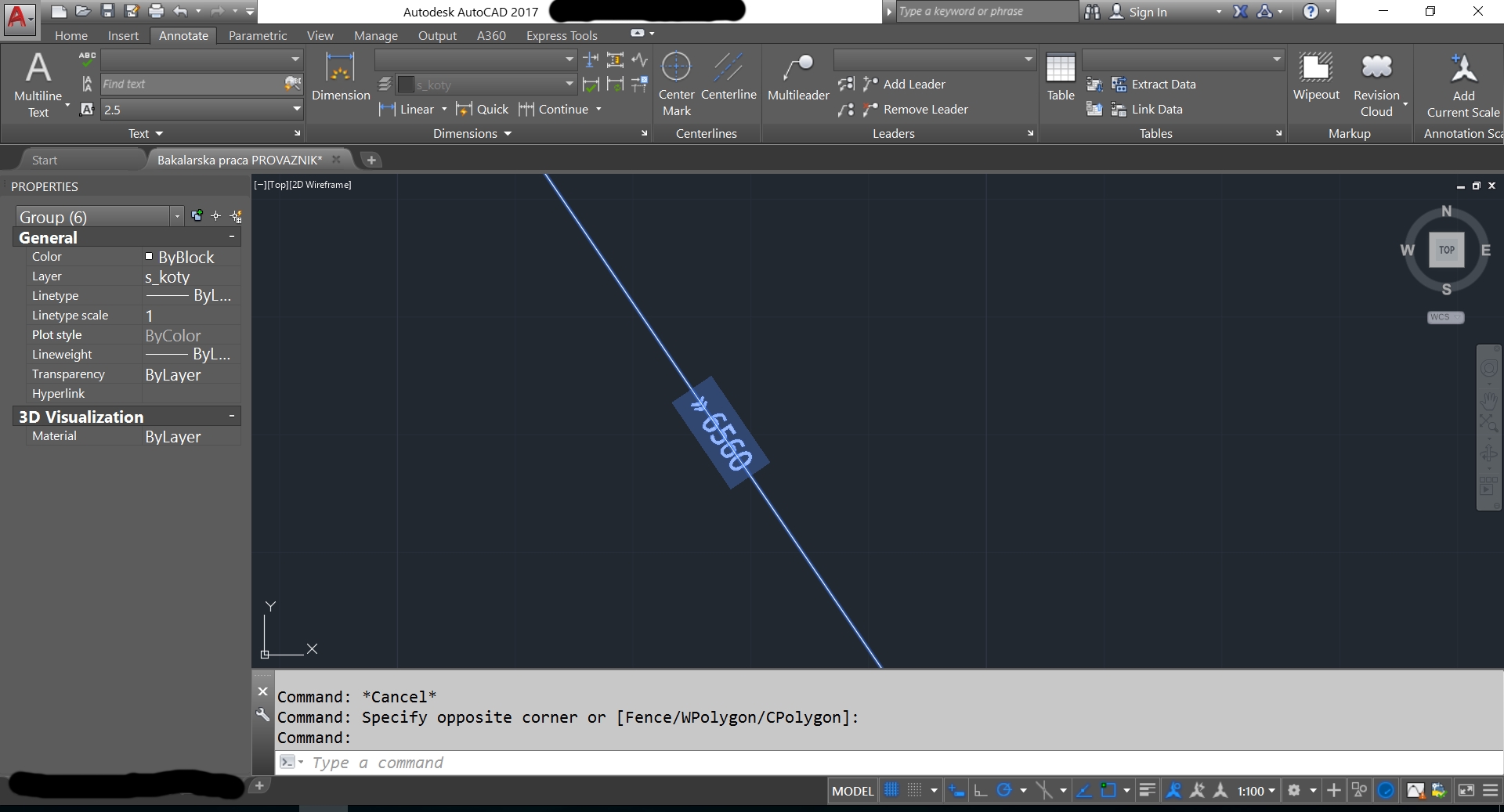Click the Plot (printer) icon
1504x812 pixels.
click(x=156, y=11)
